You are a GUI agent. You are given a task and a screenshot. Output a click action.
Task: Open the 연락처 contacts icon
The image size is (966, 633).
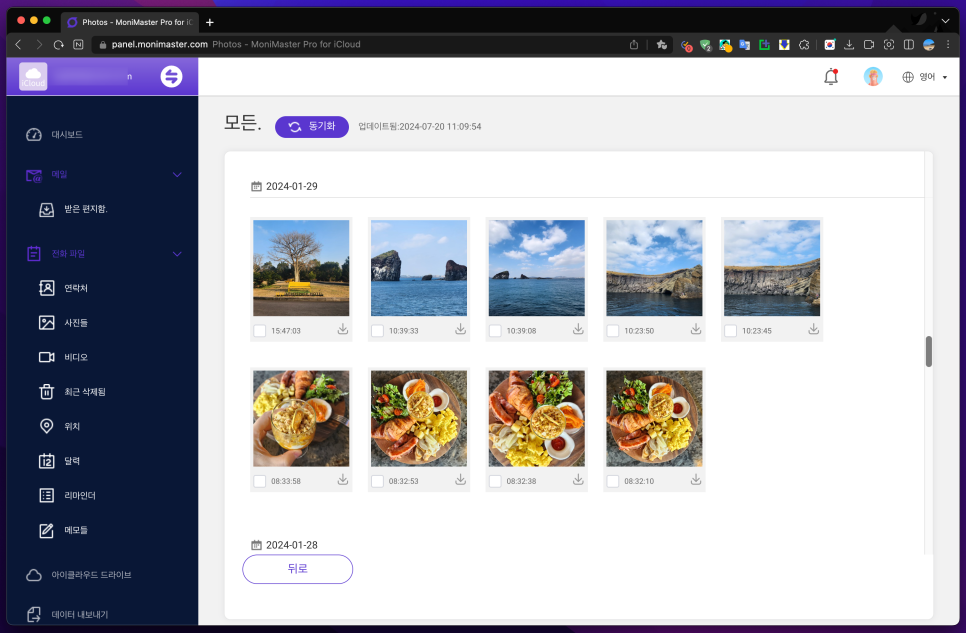tap(47, 288)
